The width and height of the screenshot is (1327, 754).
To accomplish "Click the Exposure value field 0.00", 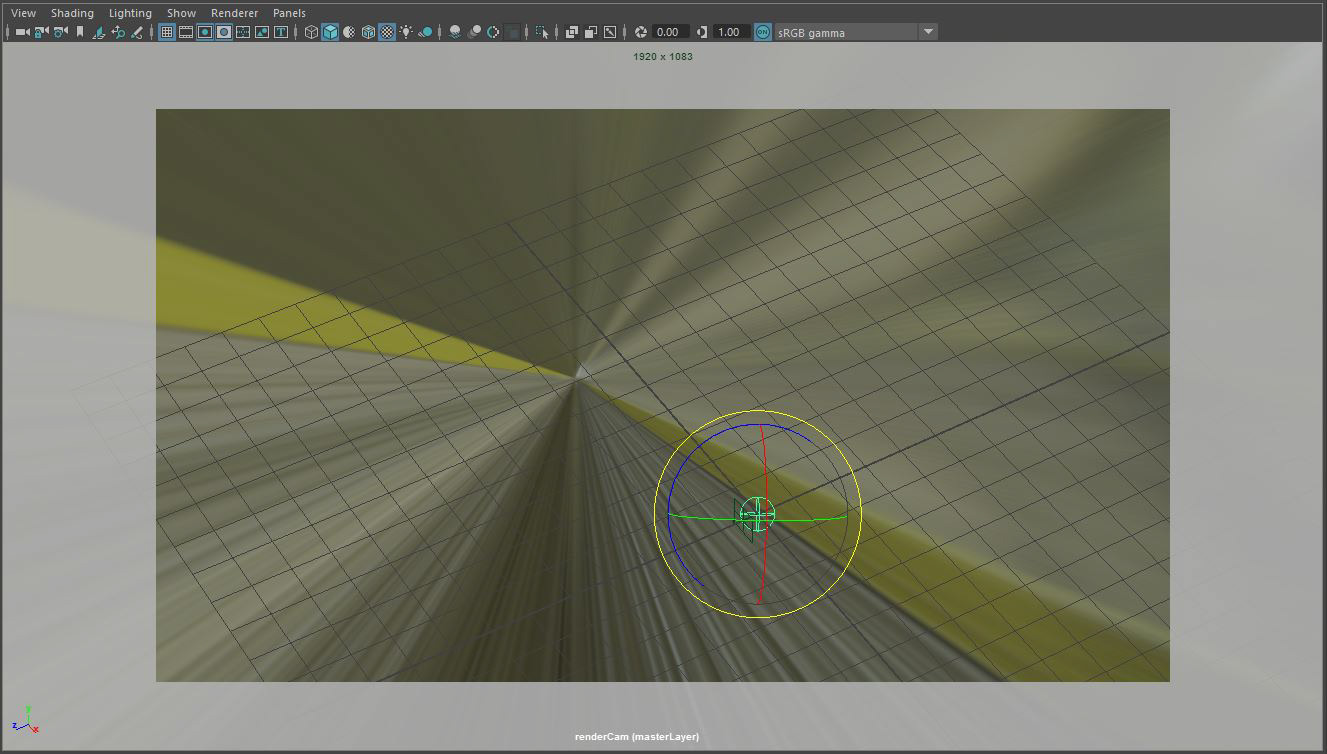I will (x=670, y=32).
